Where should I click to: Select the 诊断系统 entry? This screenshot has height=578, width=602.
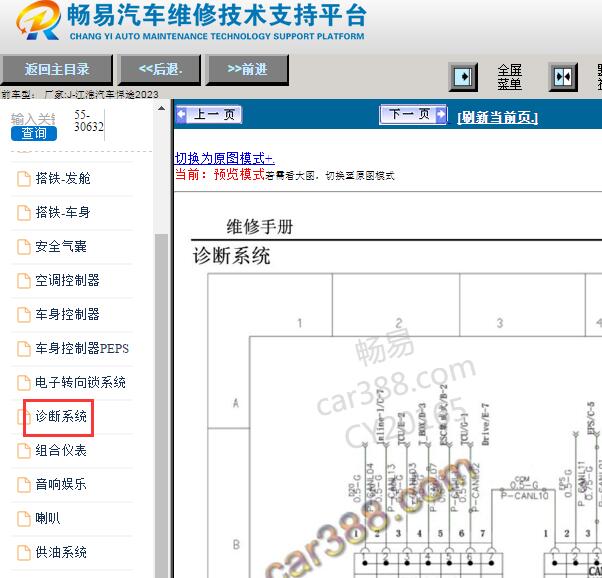click(x=61, y=416)
